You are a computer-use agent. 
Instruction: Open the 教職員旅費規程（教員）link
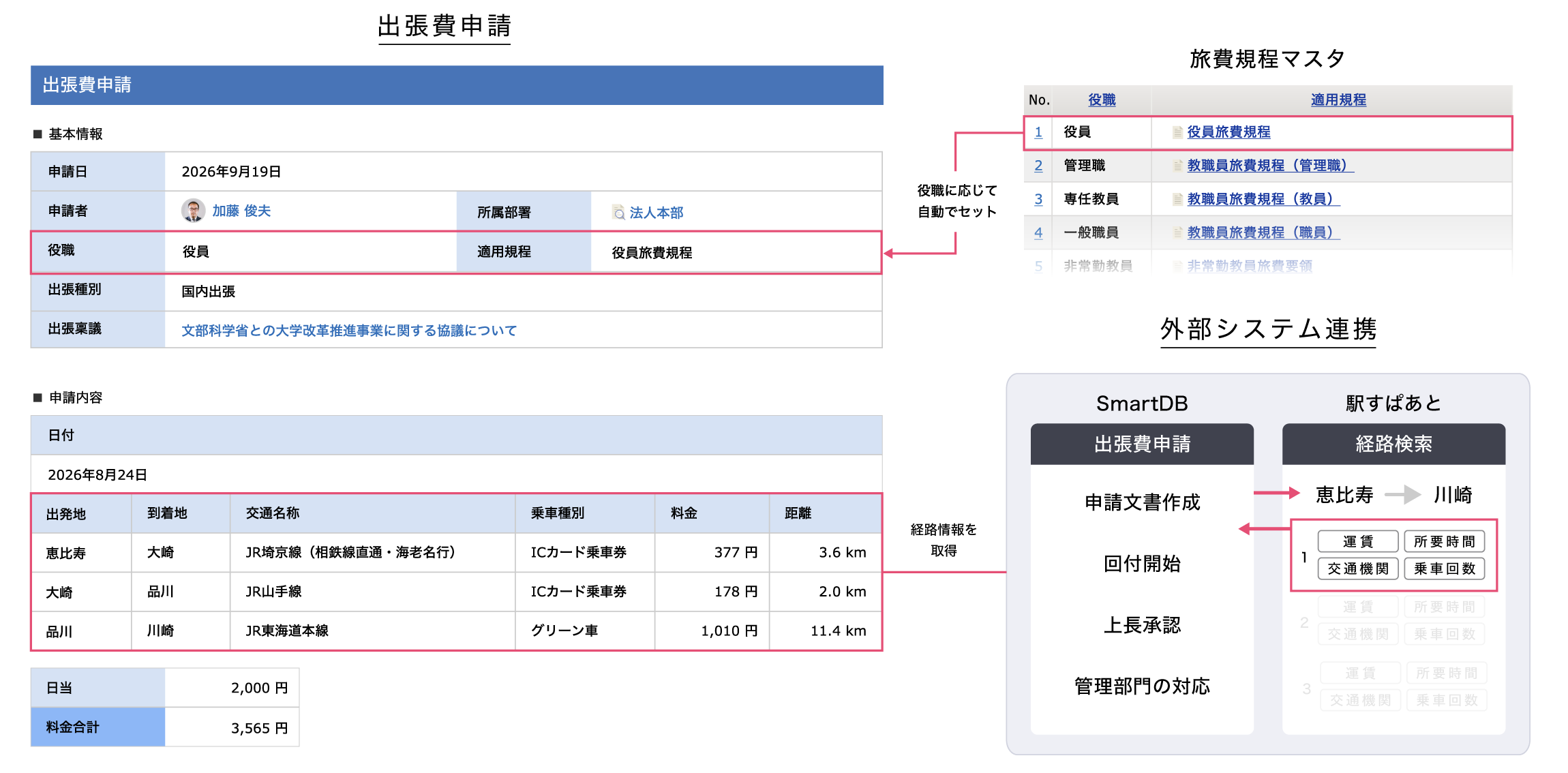point(1263,199)
